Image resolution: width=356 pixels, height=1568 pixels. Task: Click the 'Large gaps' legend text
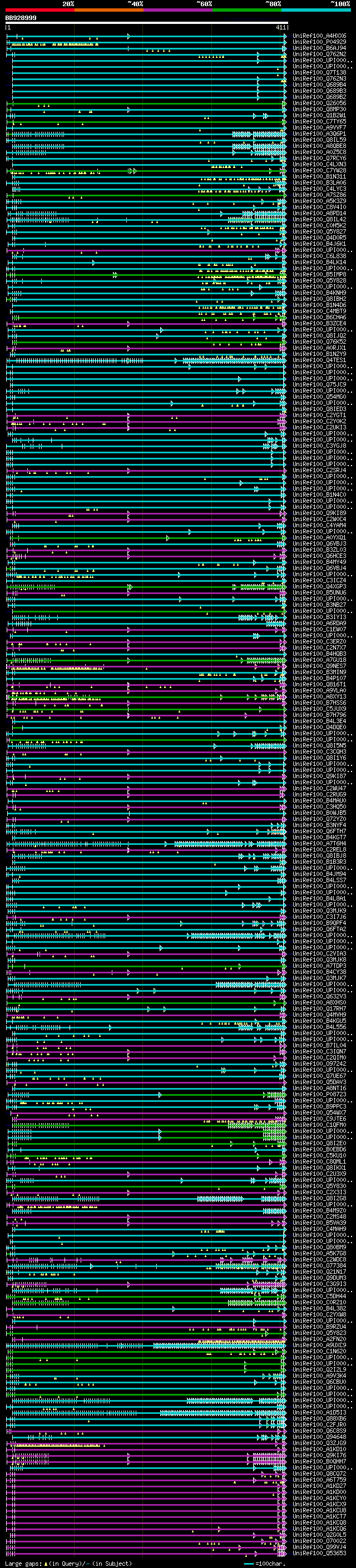tap(23, 1564)
